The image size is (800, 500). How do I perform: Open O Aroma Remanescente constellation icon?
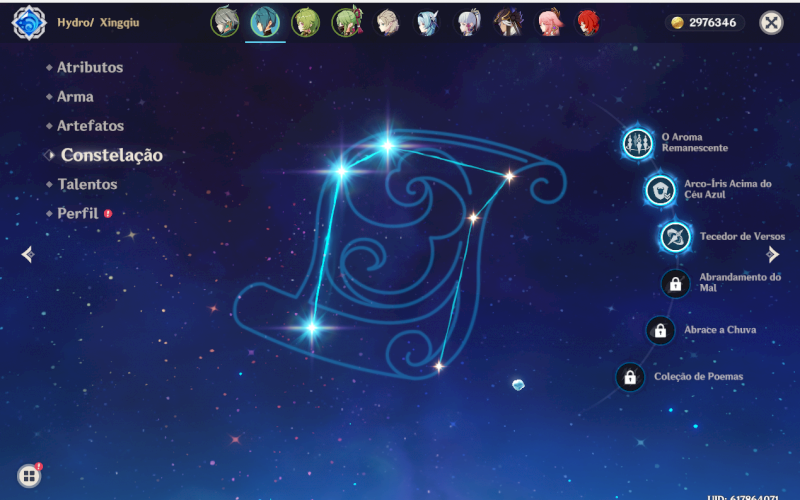point(637,143)
